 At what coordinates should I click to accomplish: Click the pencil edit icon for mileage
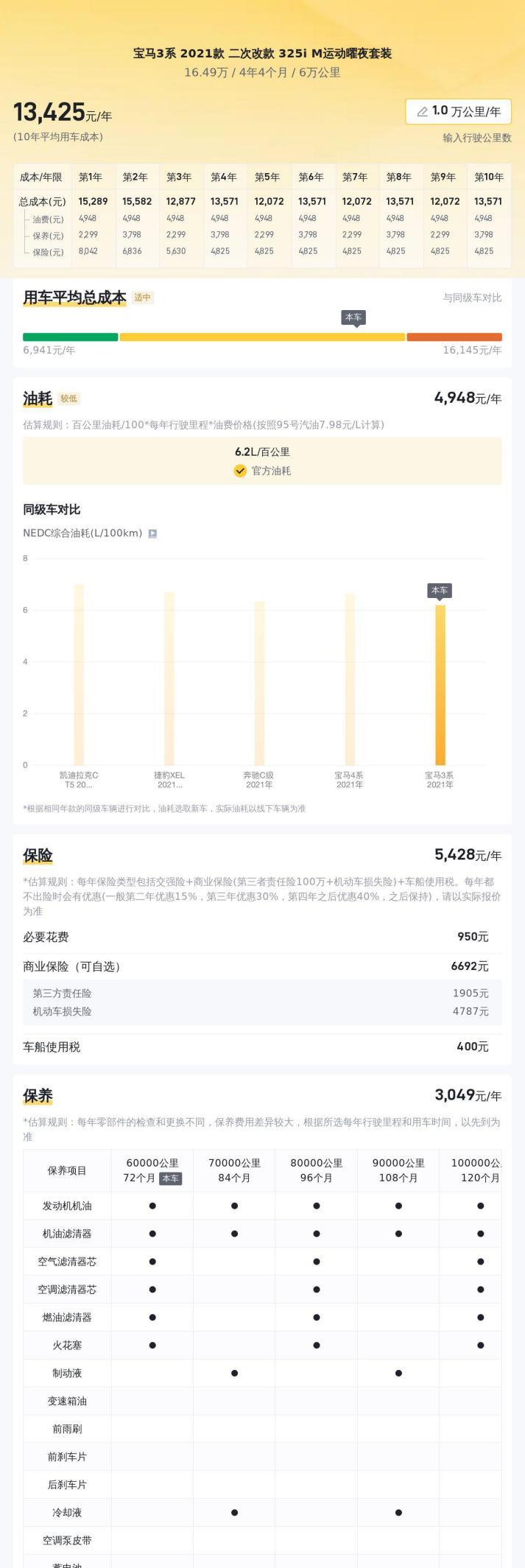coord(422,112)
